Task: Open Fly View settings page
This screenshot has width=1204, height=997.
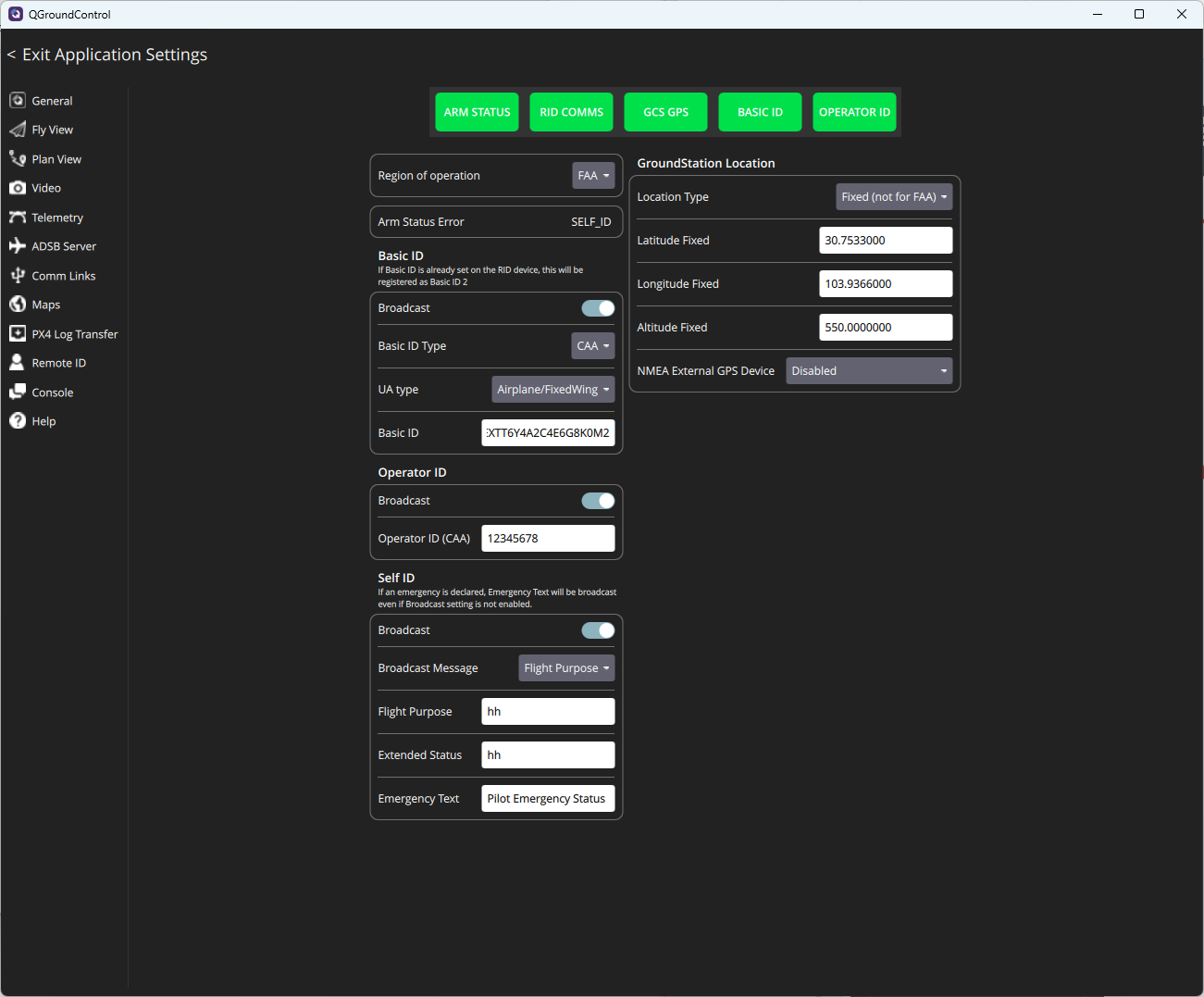Action: coord(52,130)
